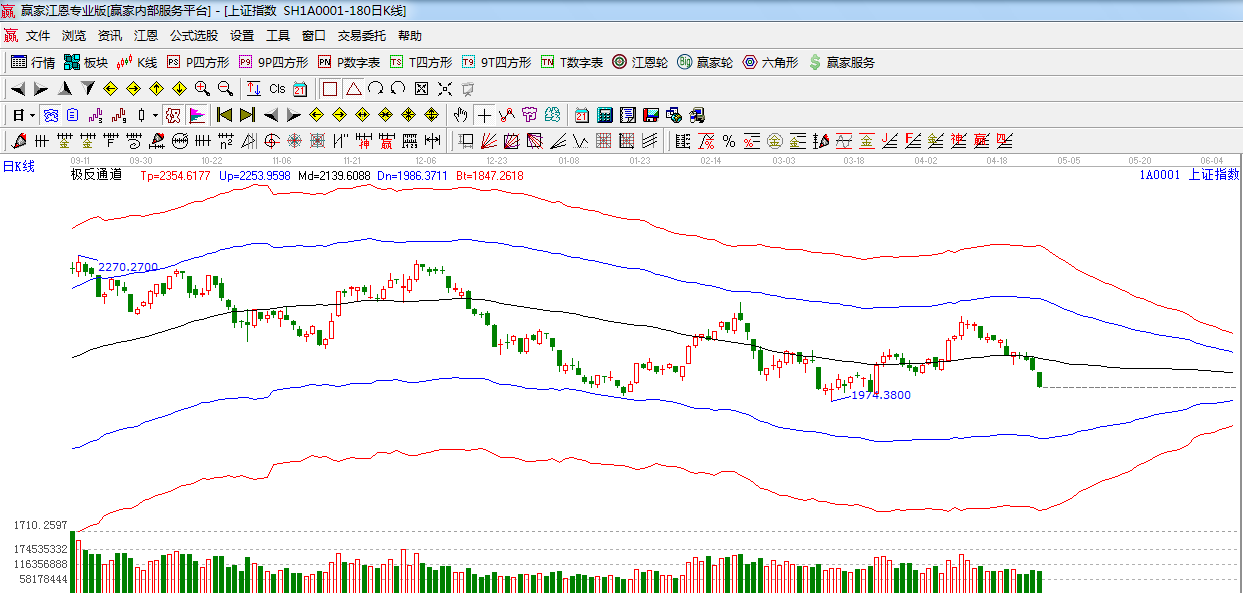
Task: Select the triangle drawing tool
Action: click(x=353, y=88)
